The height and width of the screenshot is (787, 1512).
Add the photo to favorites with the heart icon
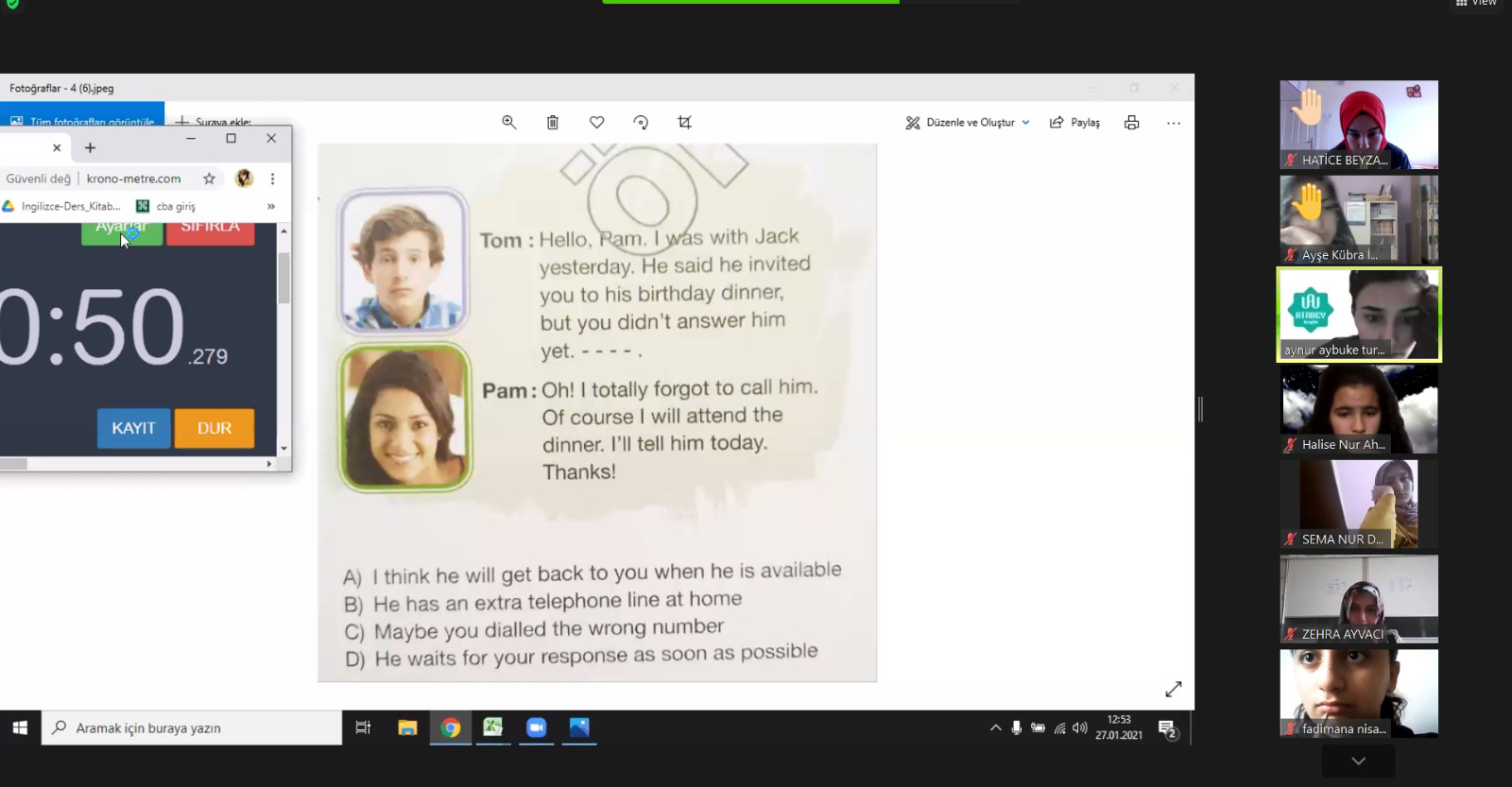point(596,122)
